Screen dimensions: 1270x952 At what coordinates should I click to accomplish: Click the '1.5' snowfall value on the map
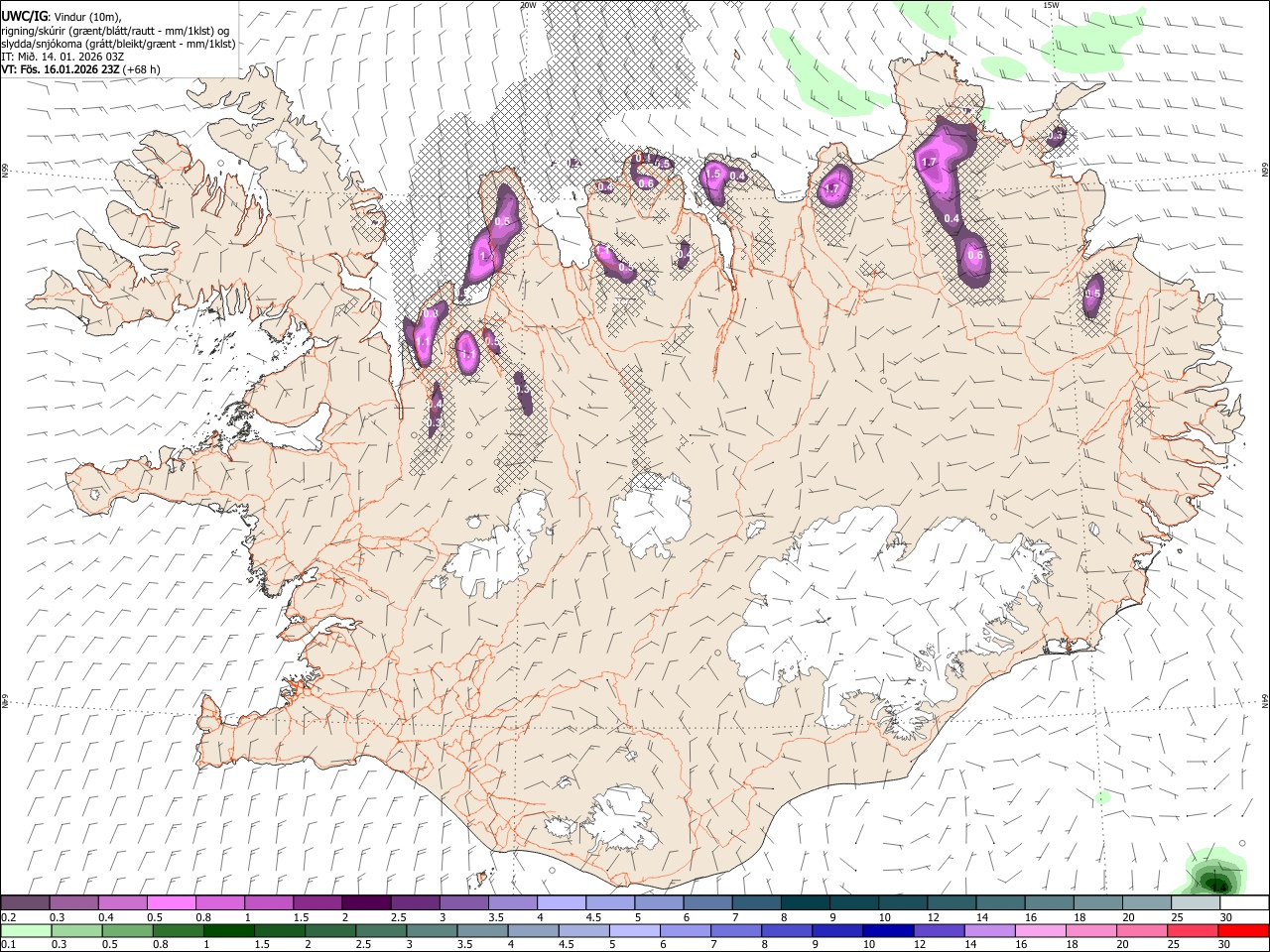(711, 174)
